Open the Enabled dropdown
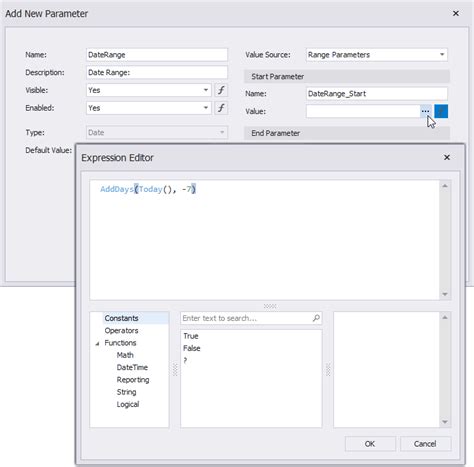 click(206, 108)
